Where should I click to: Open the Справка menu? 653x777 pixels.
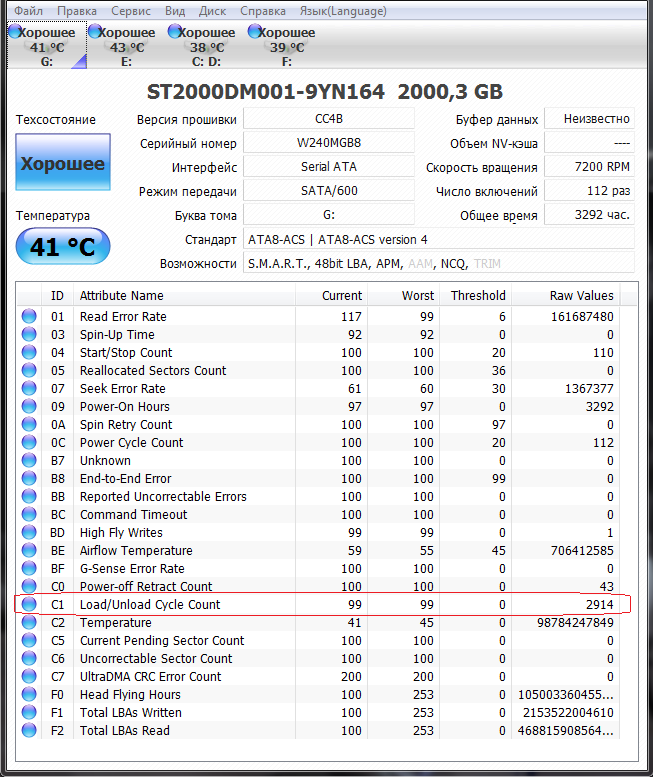pos(263,11)
